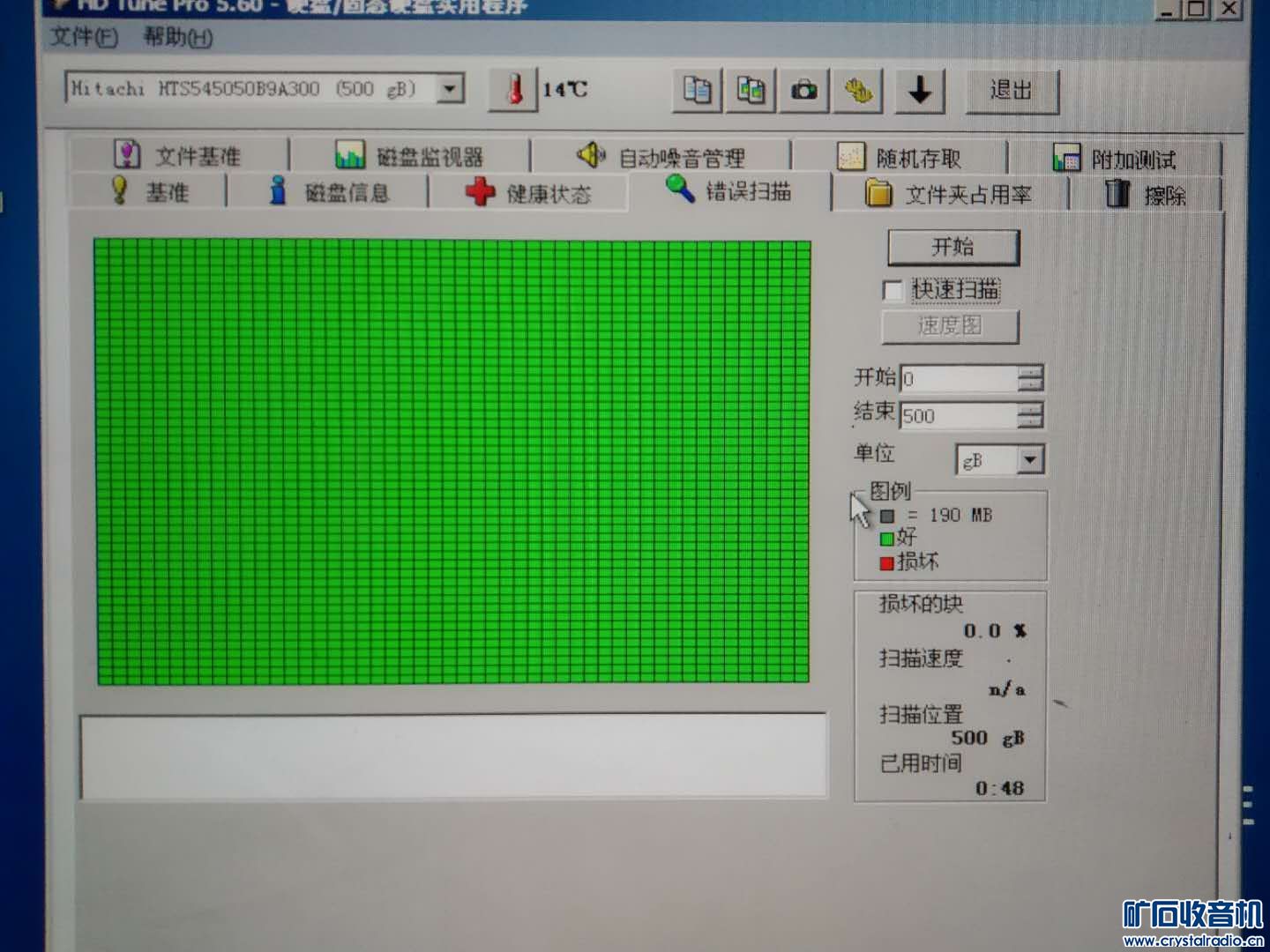1270x952 pixels.
Task: Click the copy screenshot to clipboard icon
Action: point(751,90)
